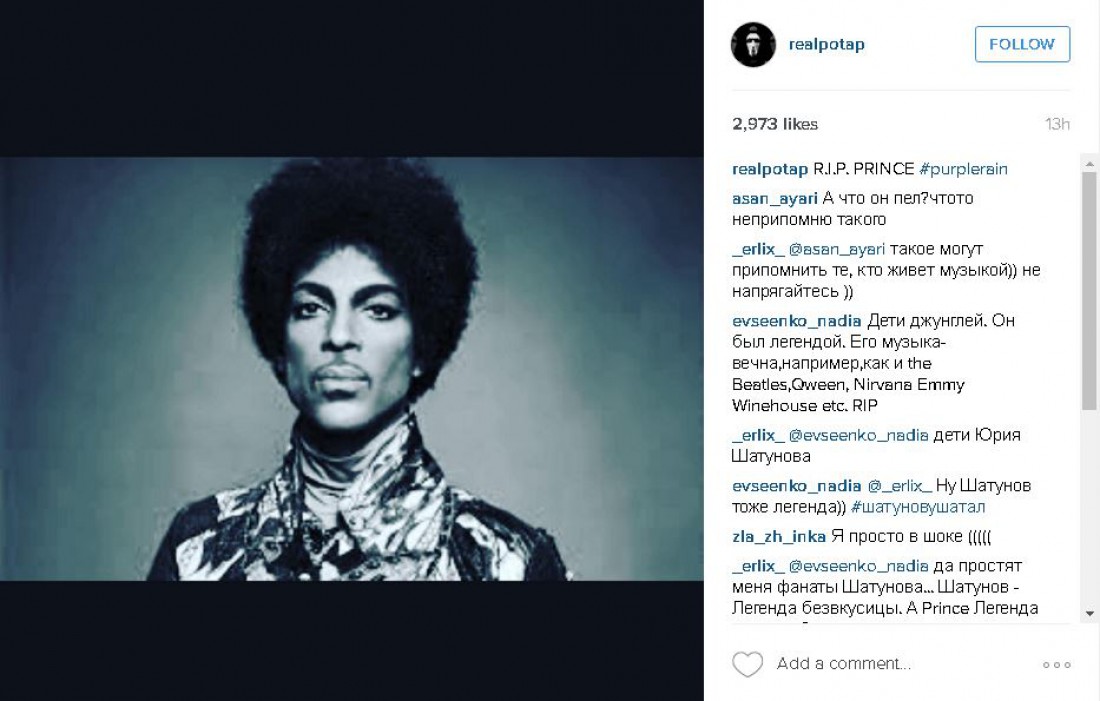1100x701 pixels.
Task: Click the 13h post timestamp
Action: pos(1057,124)
